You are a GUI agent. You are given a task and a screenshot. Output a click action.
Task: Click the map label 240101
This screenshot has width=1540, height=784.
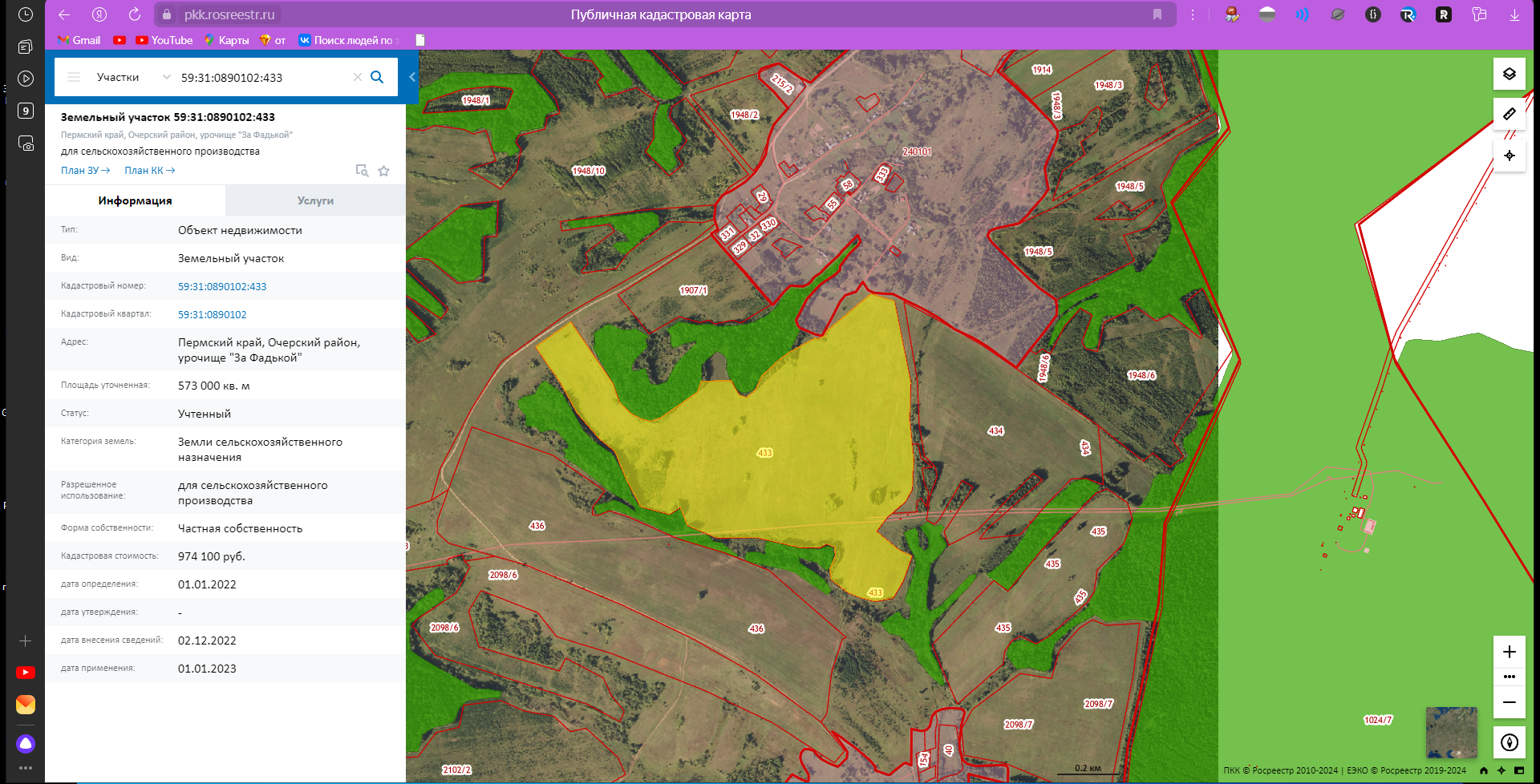[x=917, y=152]
